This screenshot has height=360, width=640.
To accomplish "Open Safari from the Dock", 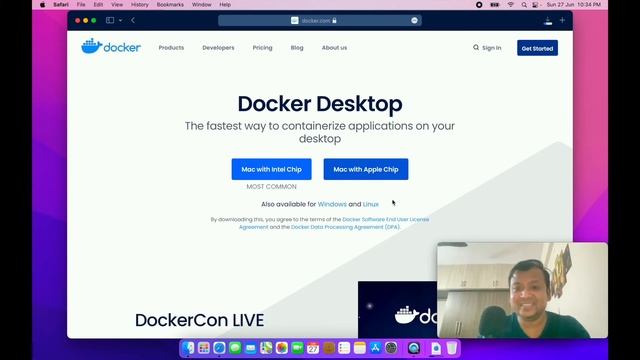I will (x=219, y=348).
